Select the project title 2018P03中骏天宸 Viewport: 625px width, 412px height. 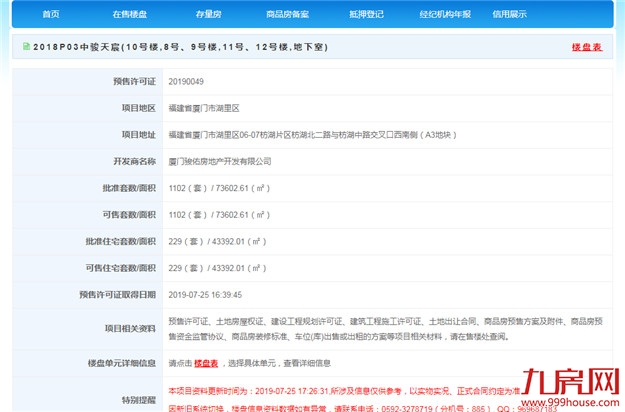click(x=181, y=47)
